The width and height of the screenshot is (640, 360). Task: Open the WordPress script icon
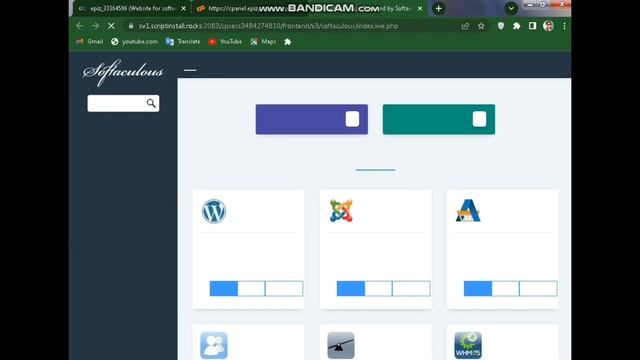point(214,211)
